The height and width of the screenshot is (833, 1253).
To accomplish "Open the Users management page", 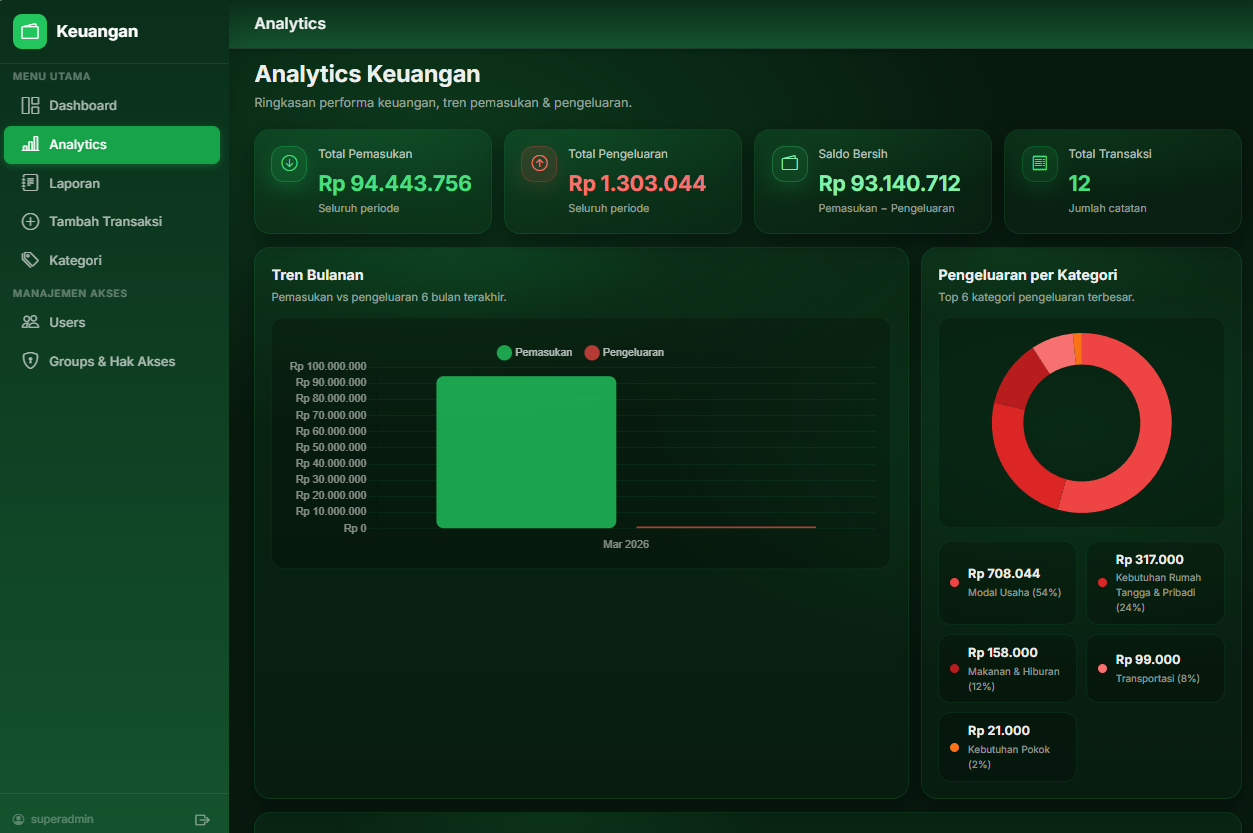I will click(x=67, y=323).
